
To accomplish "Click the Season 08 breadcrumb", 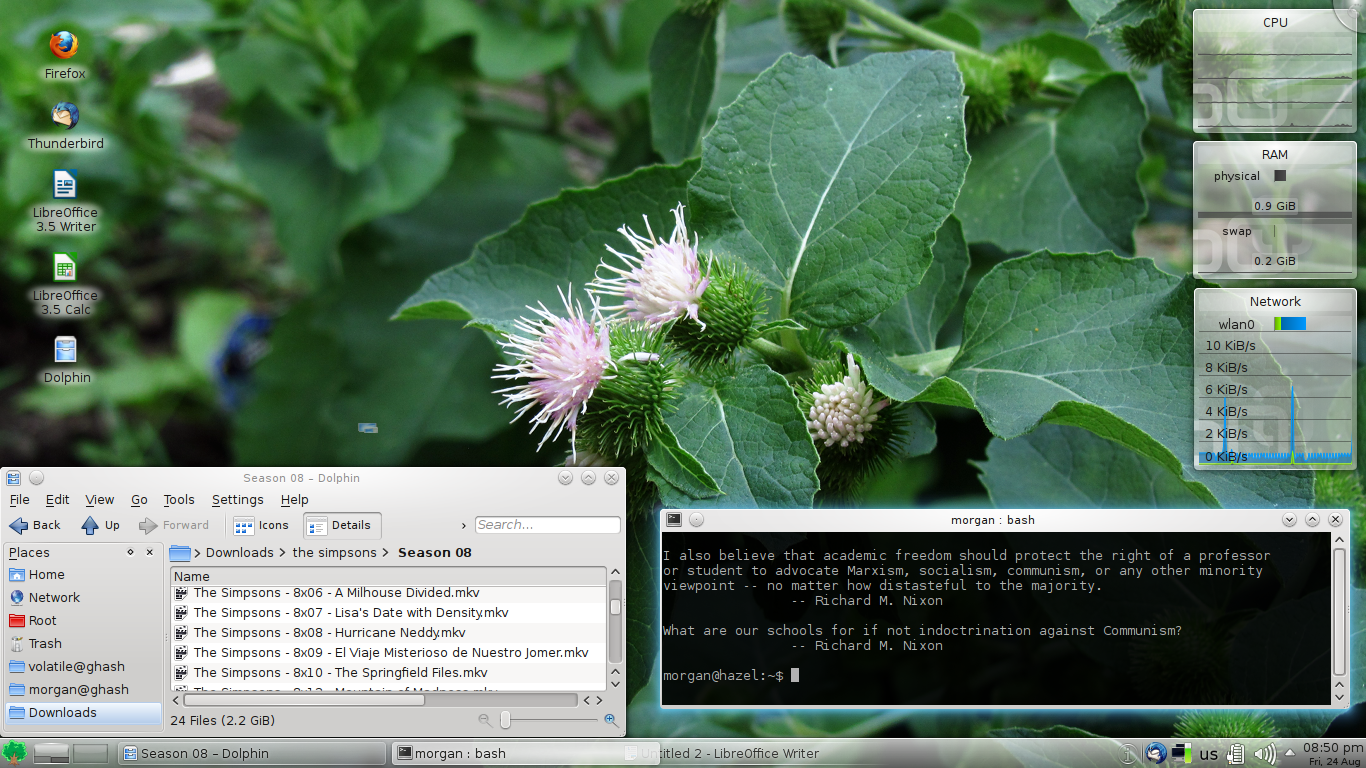I will click(x=435, y=552).
